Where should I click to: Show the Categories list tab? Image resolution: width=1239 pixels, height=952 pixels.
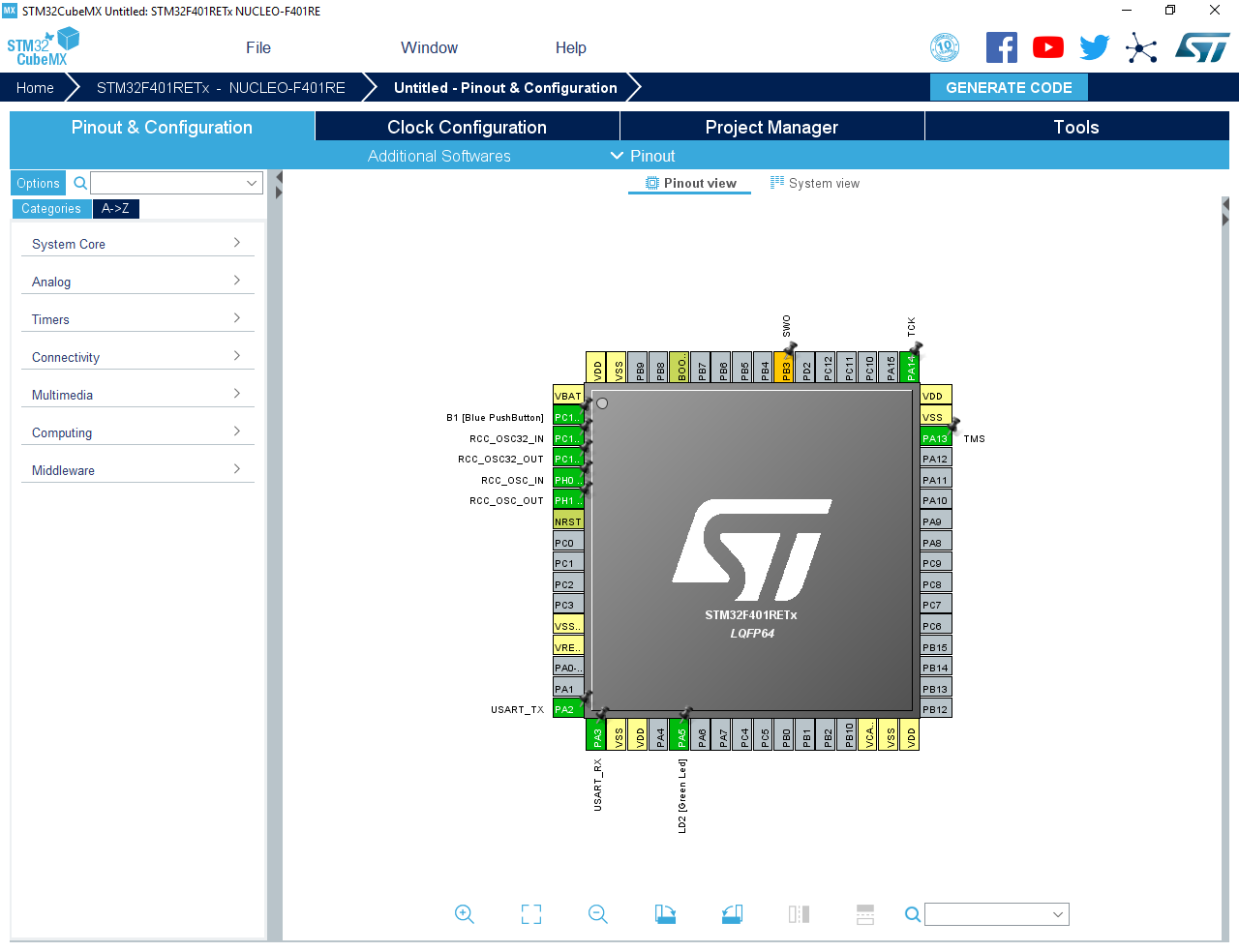point(51,208)
